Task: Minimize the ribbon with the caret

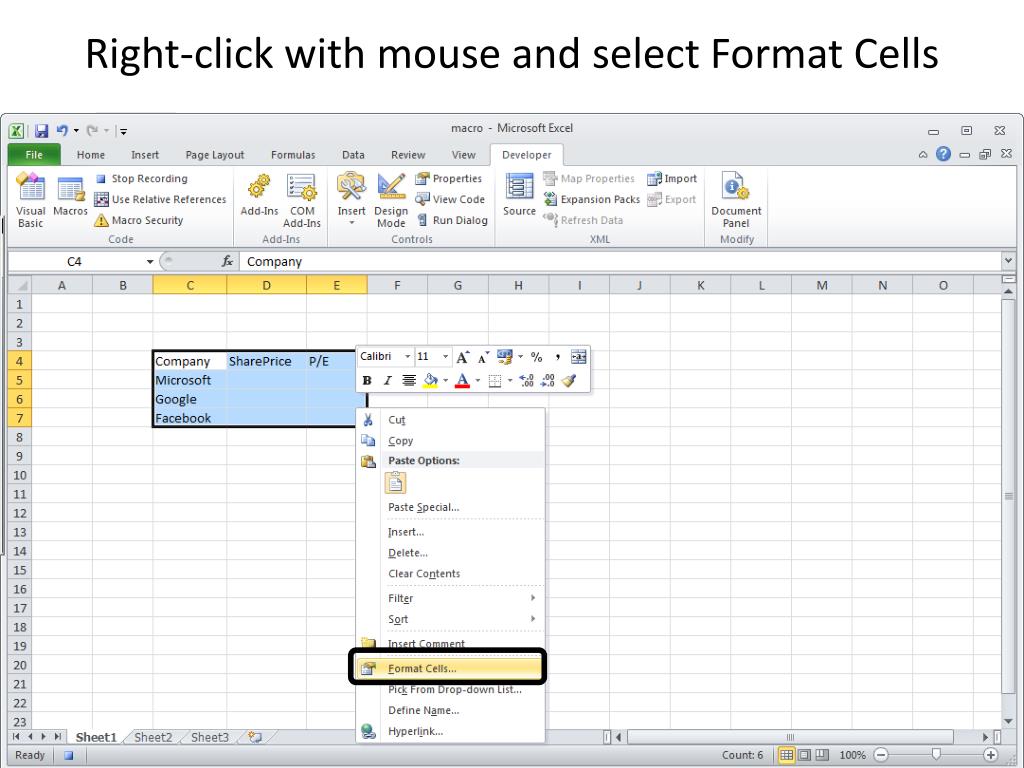Action: [923, 155]
